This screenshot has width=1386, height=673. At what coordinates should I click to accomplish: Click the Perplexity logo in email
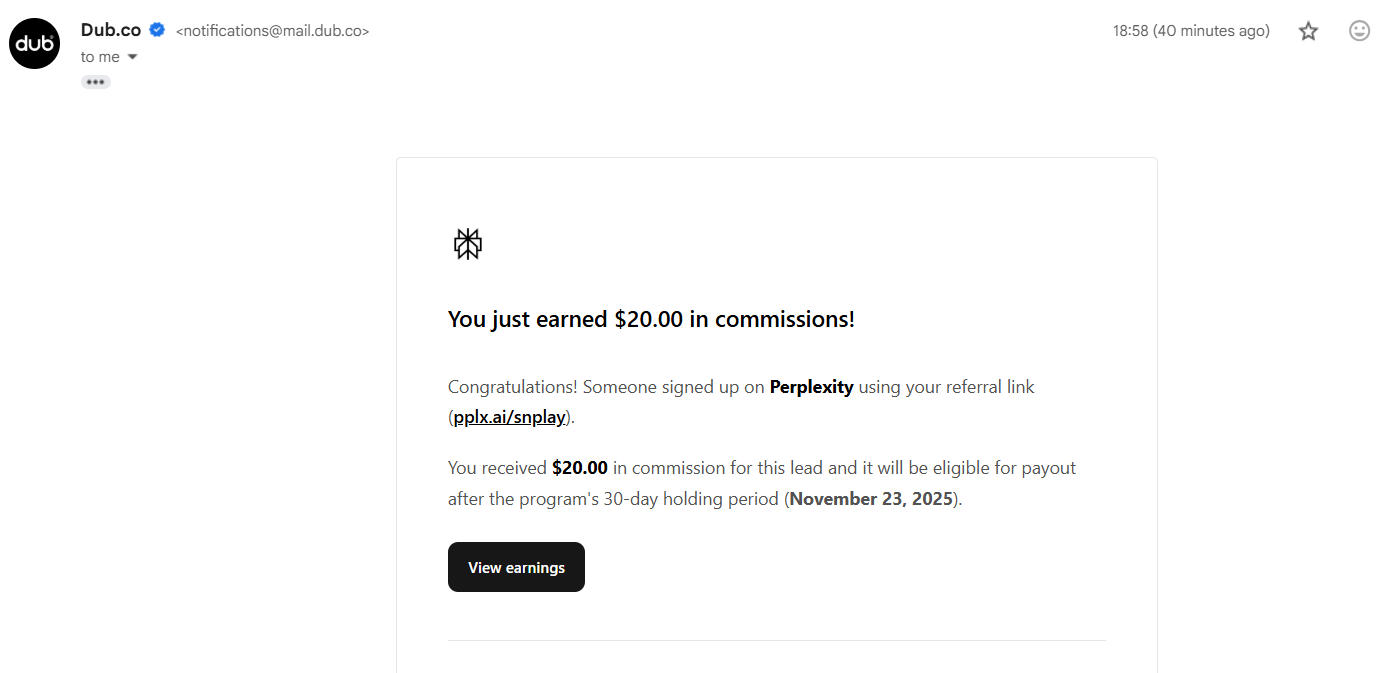coord(468,244)
